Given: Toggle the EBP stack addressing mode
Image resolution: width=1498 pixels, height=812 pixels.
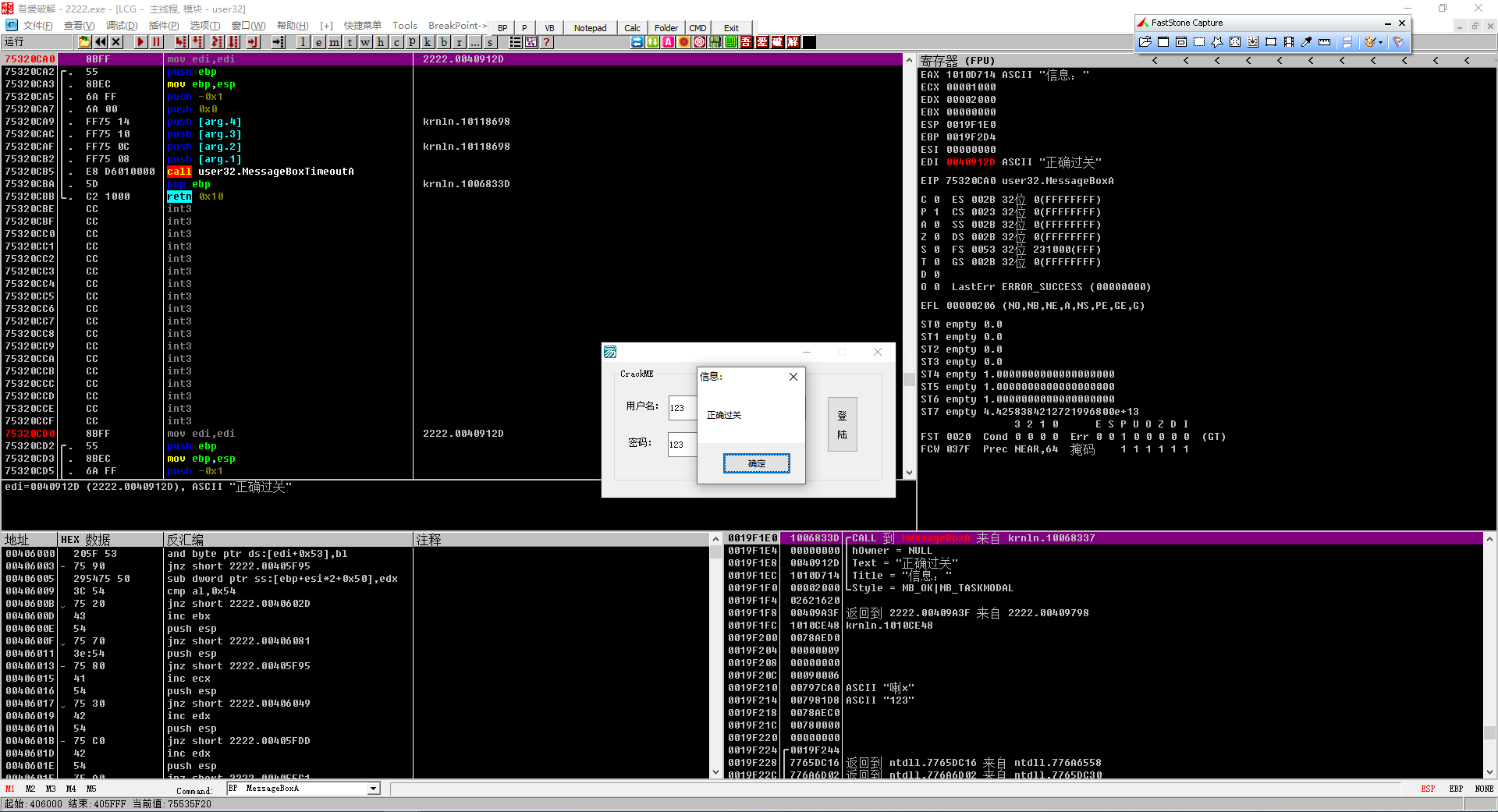Looking at the screenshot, I should pyautogui.click(x=1456, y=789).
